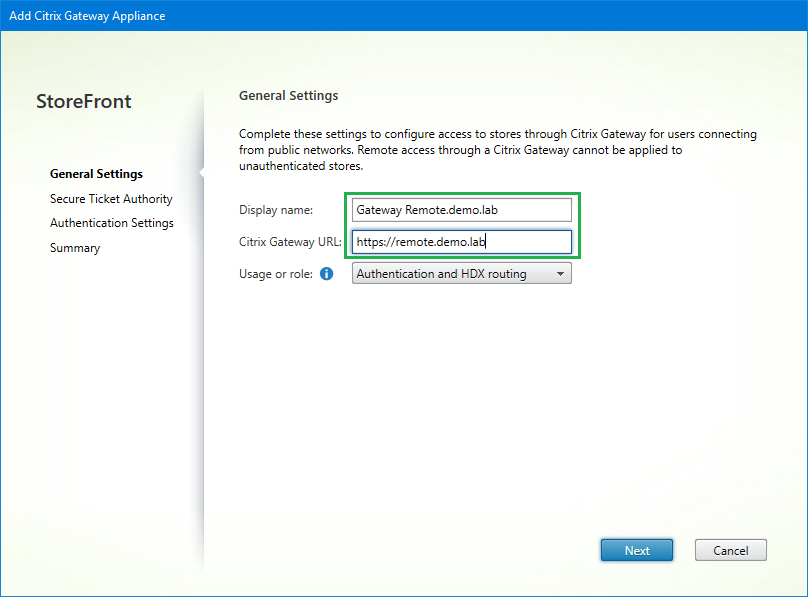
Task: Click the Usage or role info icon
Action: (x=326, y=274)
